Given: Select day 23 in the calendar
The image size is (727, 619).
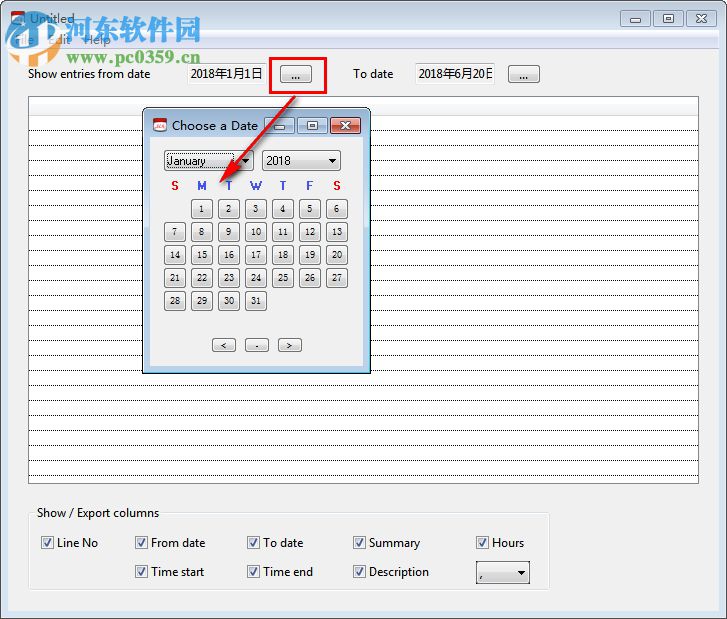Looking at the screenshot, I should (229, 278).
